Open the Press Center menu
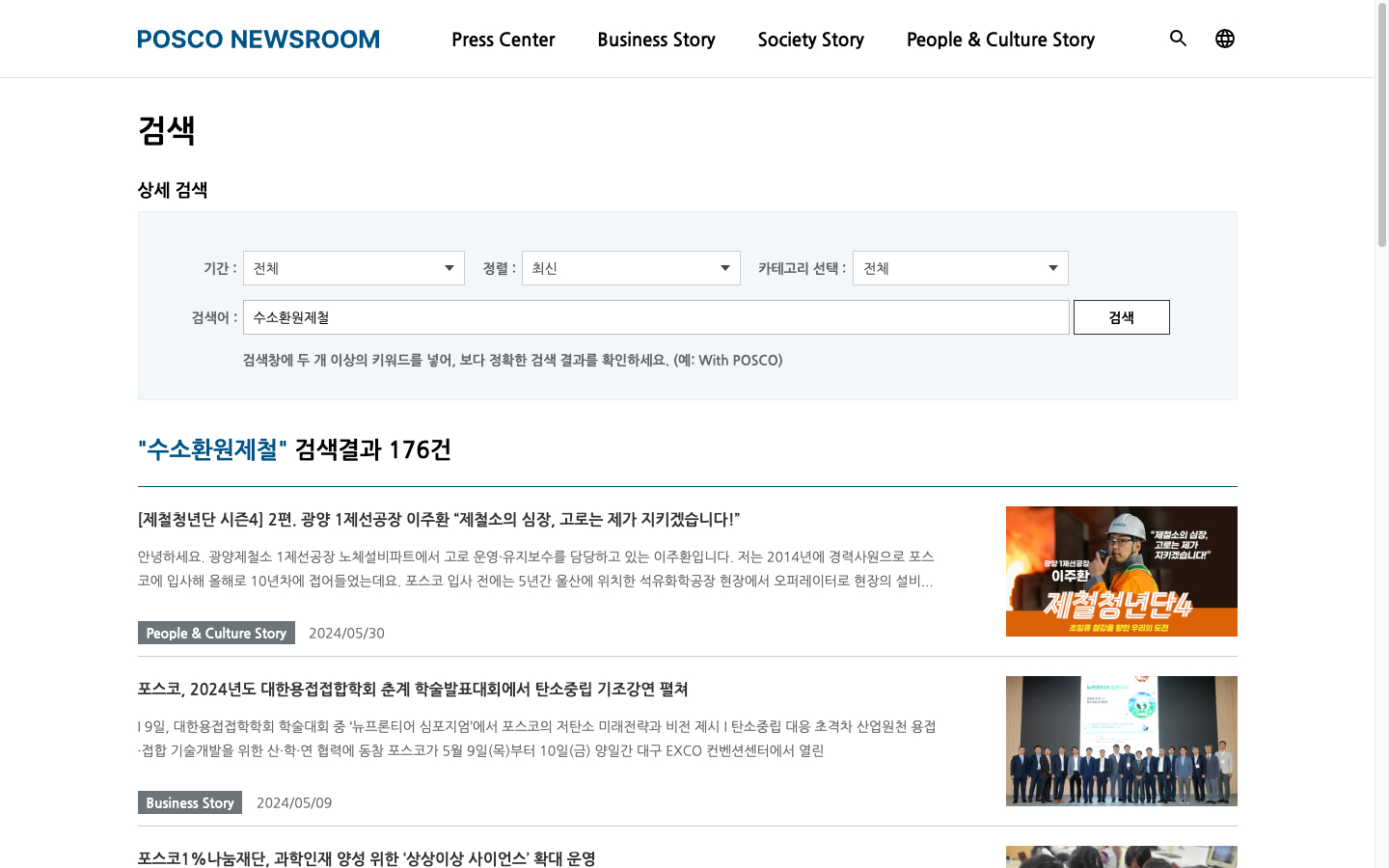1389x868 pixels. (x=503, y=40)
